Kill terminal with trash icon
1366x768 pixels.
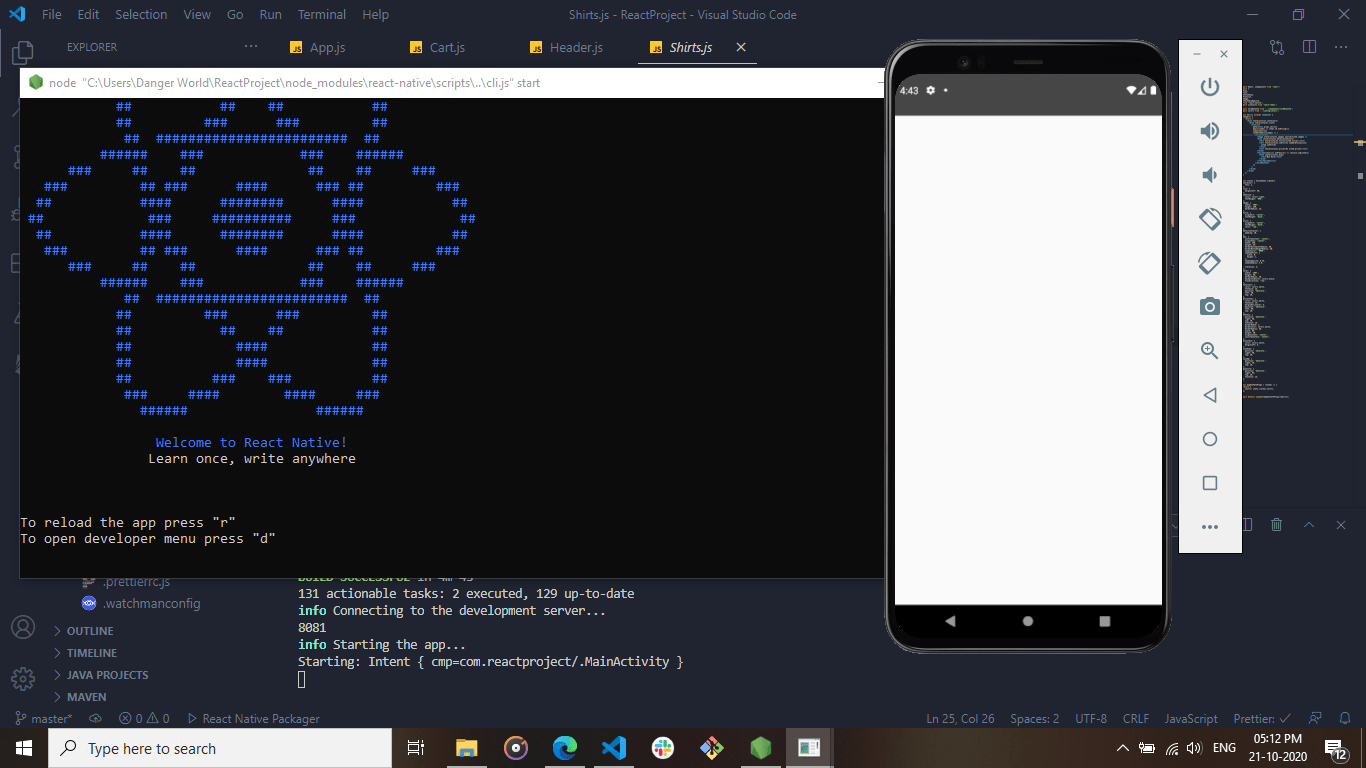coord(1277,524)
